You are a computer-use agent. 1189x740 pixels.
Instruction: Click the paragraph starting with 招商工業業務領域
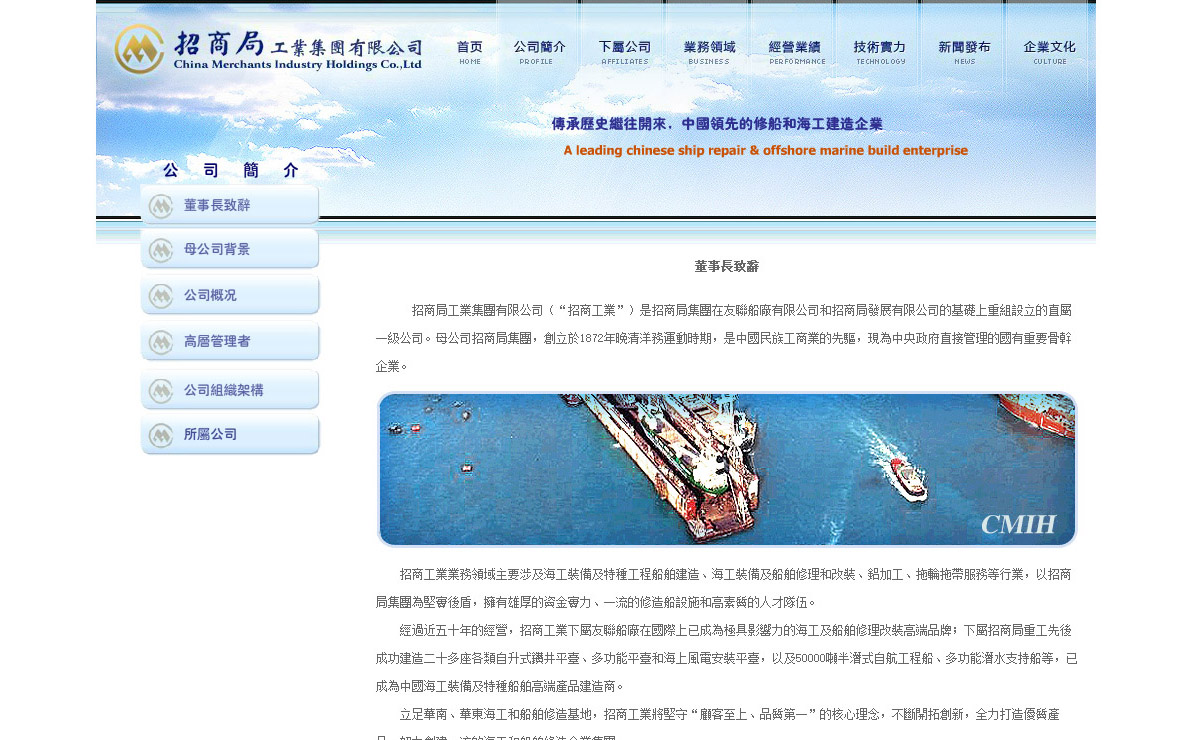724,588
